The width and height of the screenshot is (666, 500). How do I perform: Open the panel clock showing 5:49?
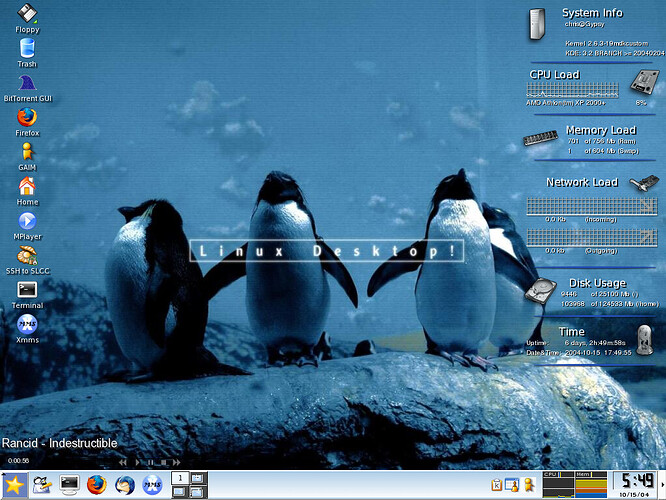[x=634, y=485]
